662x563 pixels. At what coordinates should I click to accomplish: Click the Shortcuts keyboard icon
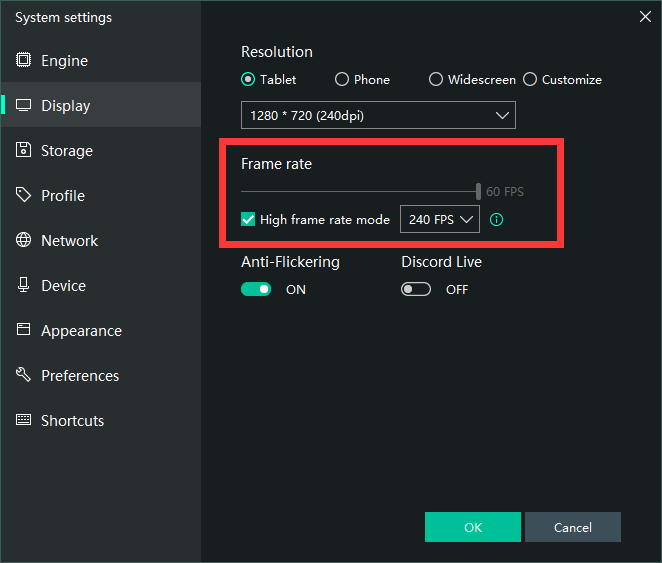[23, 421]
